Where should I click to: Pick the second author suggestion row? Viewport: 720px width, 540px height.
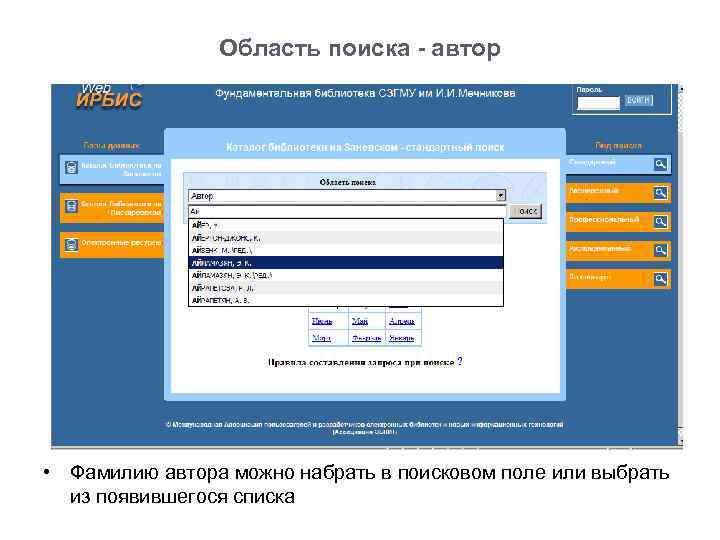click(x=346, y=238)
